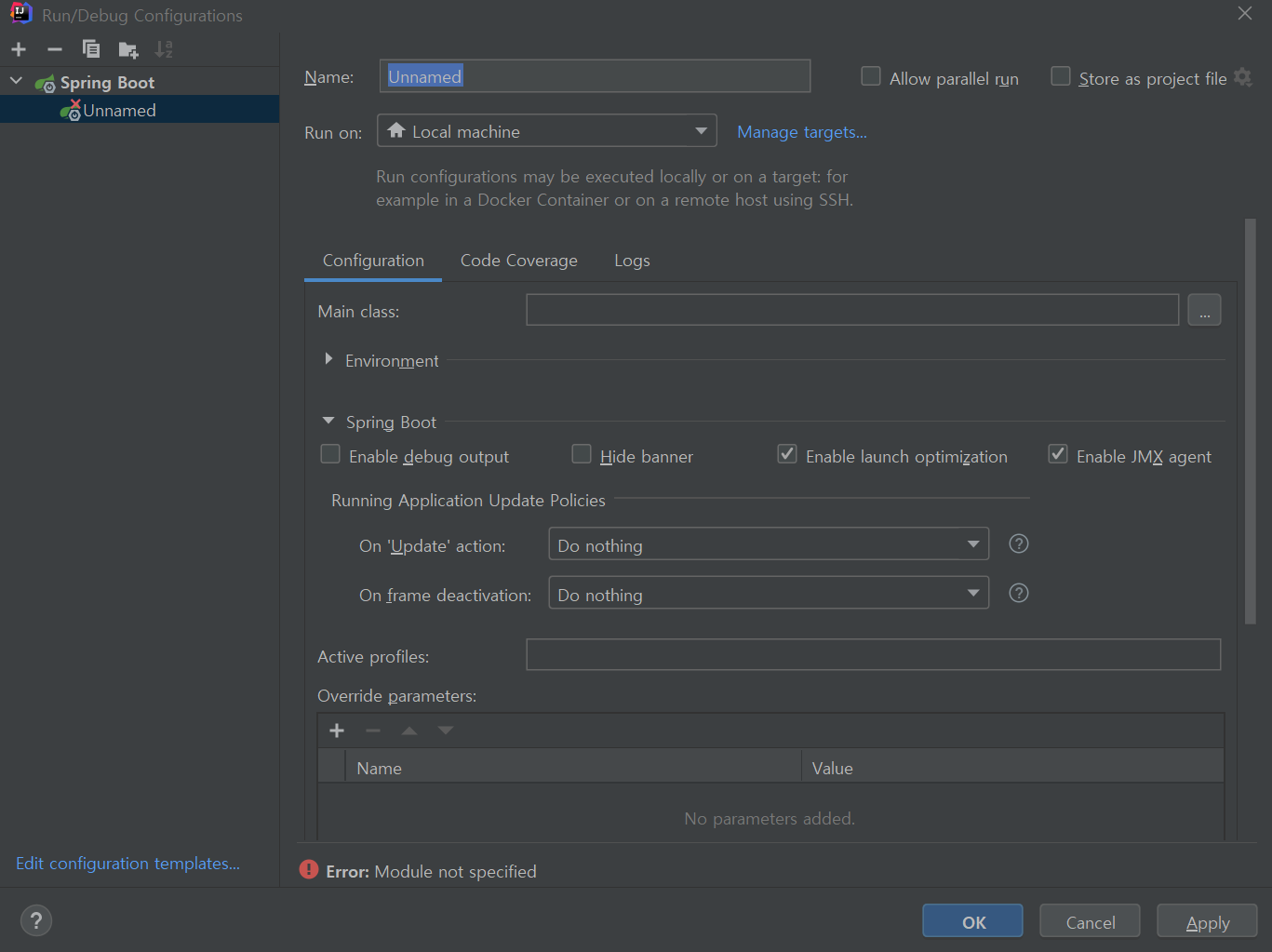Show help for On 'Update' action
Viewport: 1272px width, 952px height.
[1019, 543]
